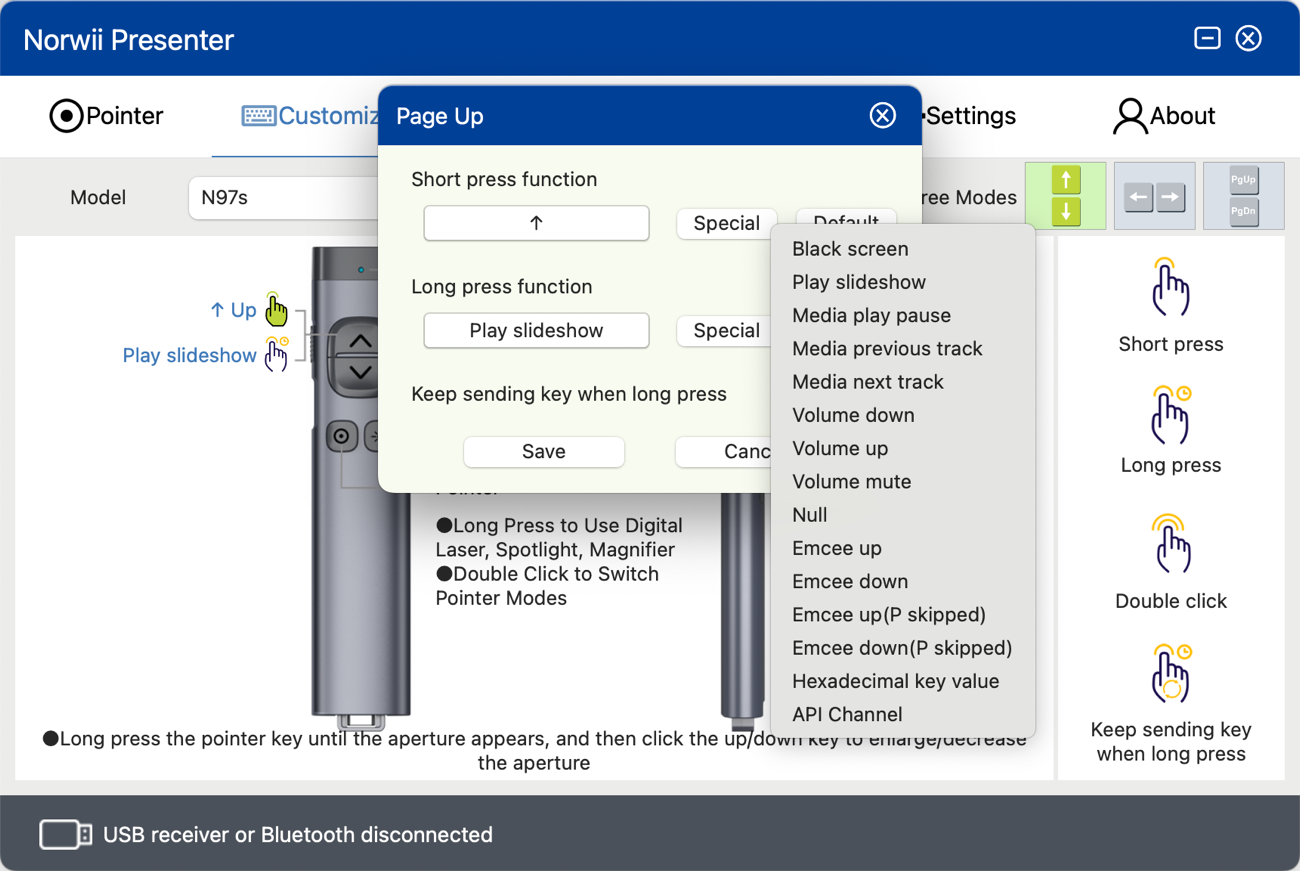Open the Customize tab

click(310, 116)
